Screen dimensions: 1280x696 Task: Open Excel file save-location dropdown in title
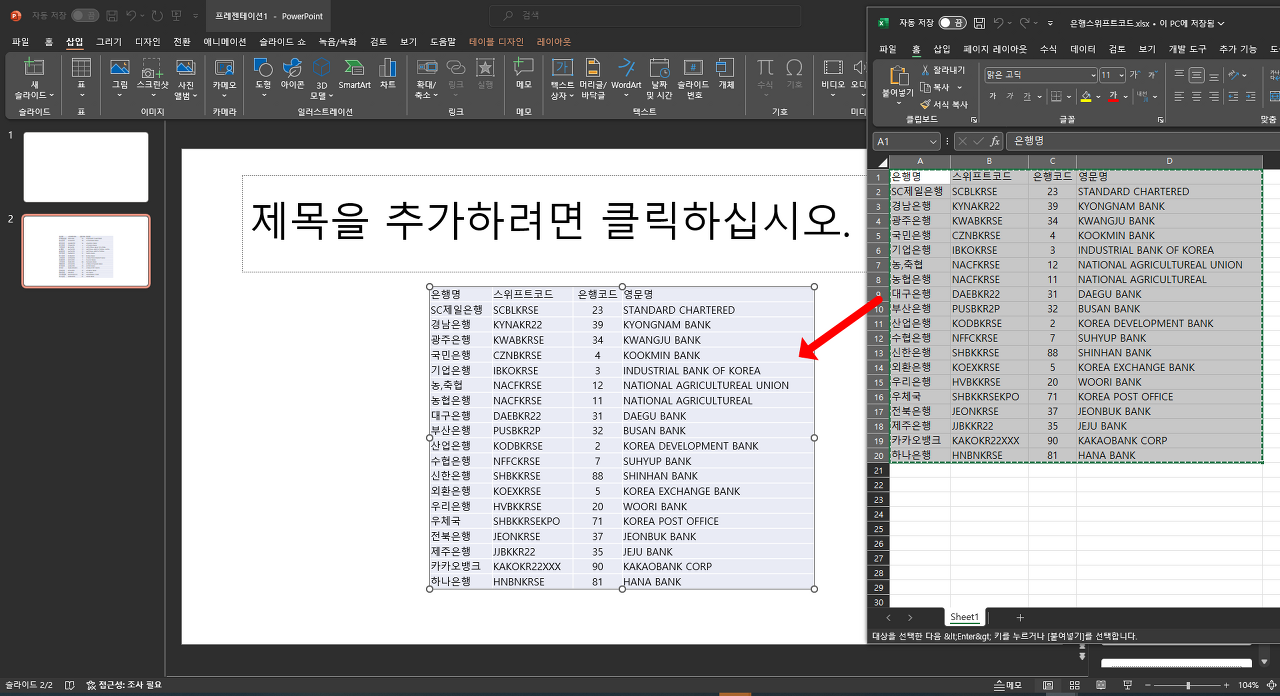coord(1220,23)
